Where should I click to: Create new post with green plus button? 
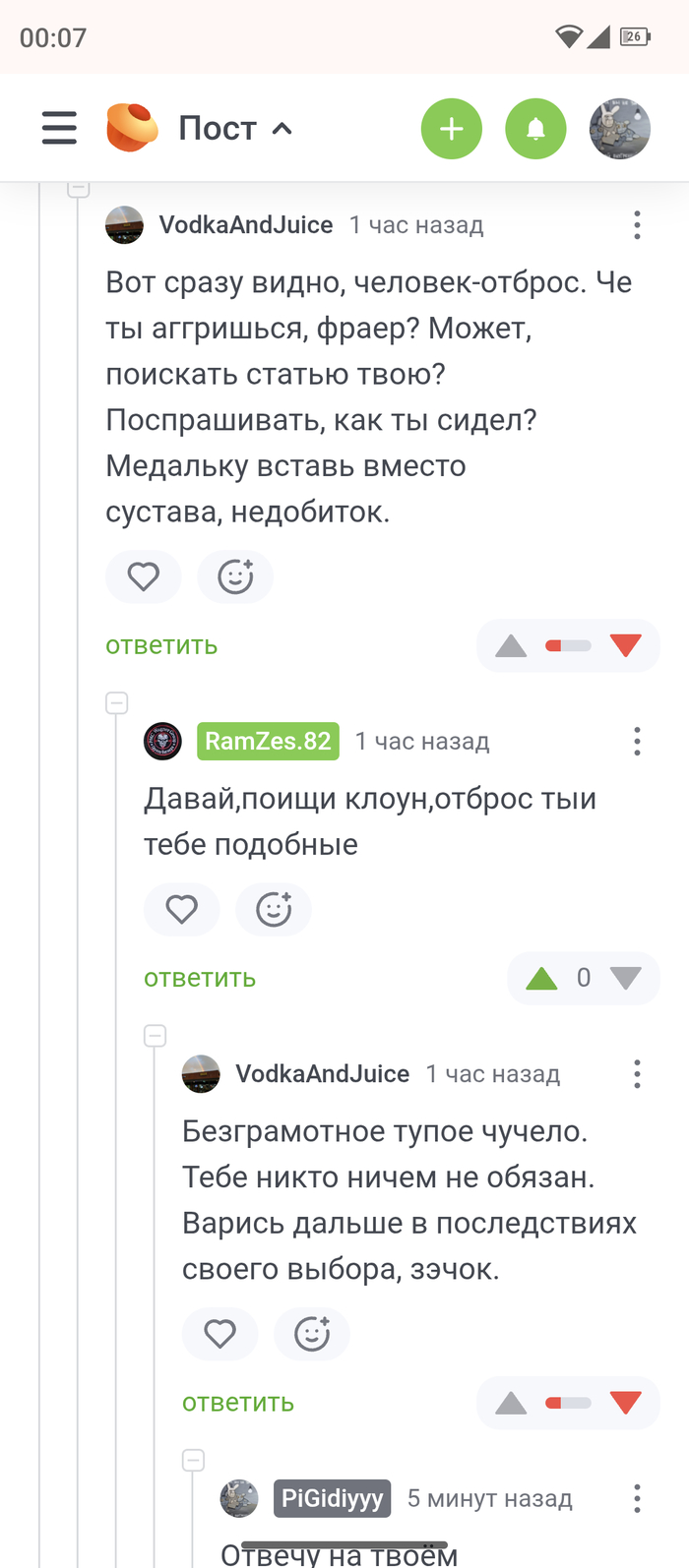click(451, 129)
